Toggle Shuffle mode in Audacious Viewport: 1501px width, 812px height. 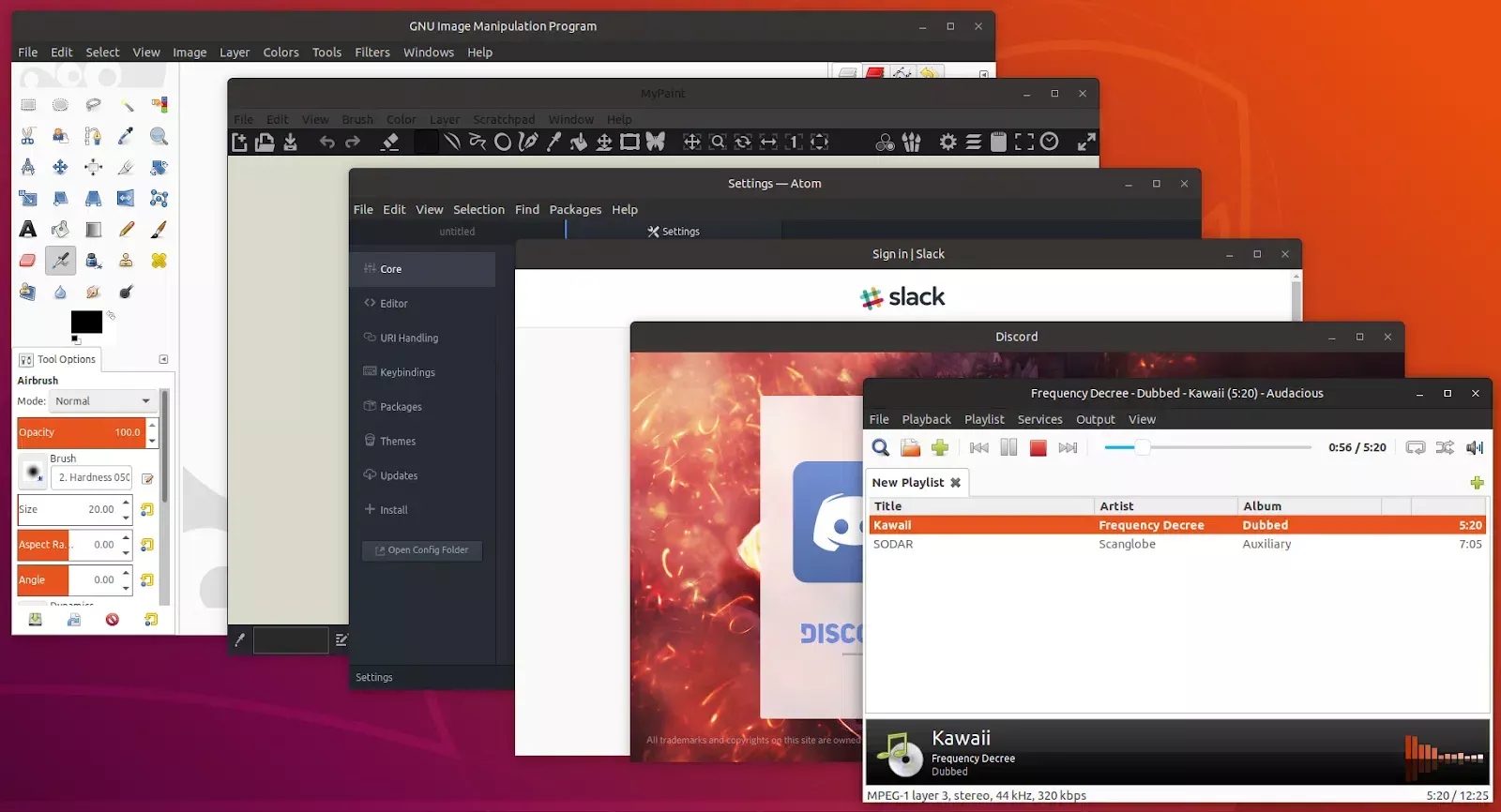(x=1445, y=447)
